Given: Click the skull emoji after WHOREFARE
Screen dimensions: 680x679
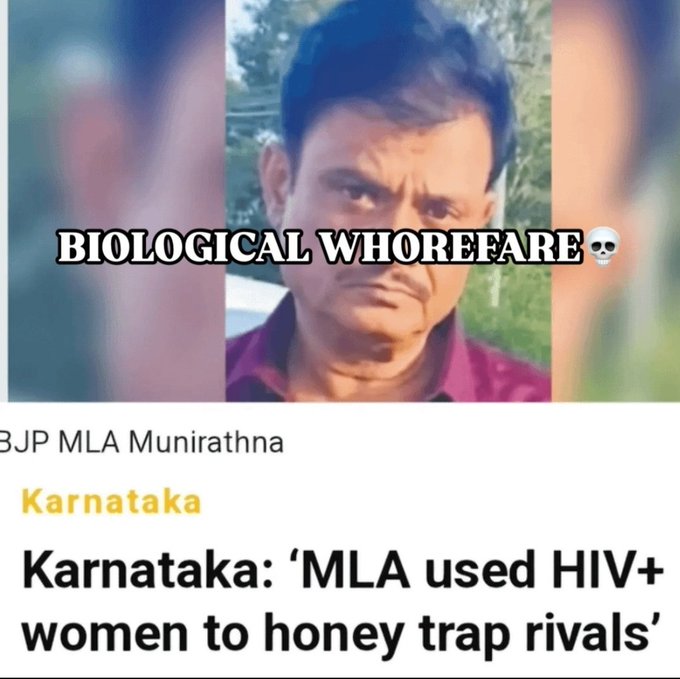Looking at the screenshot, I should [x=603, y=247].
